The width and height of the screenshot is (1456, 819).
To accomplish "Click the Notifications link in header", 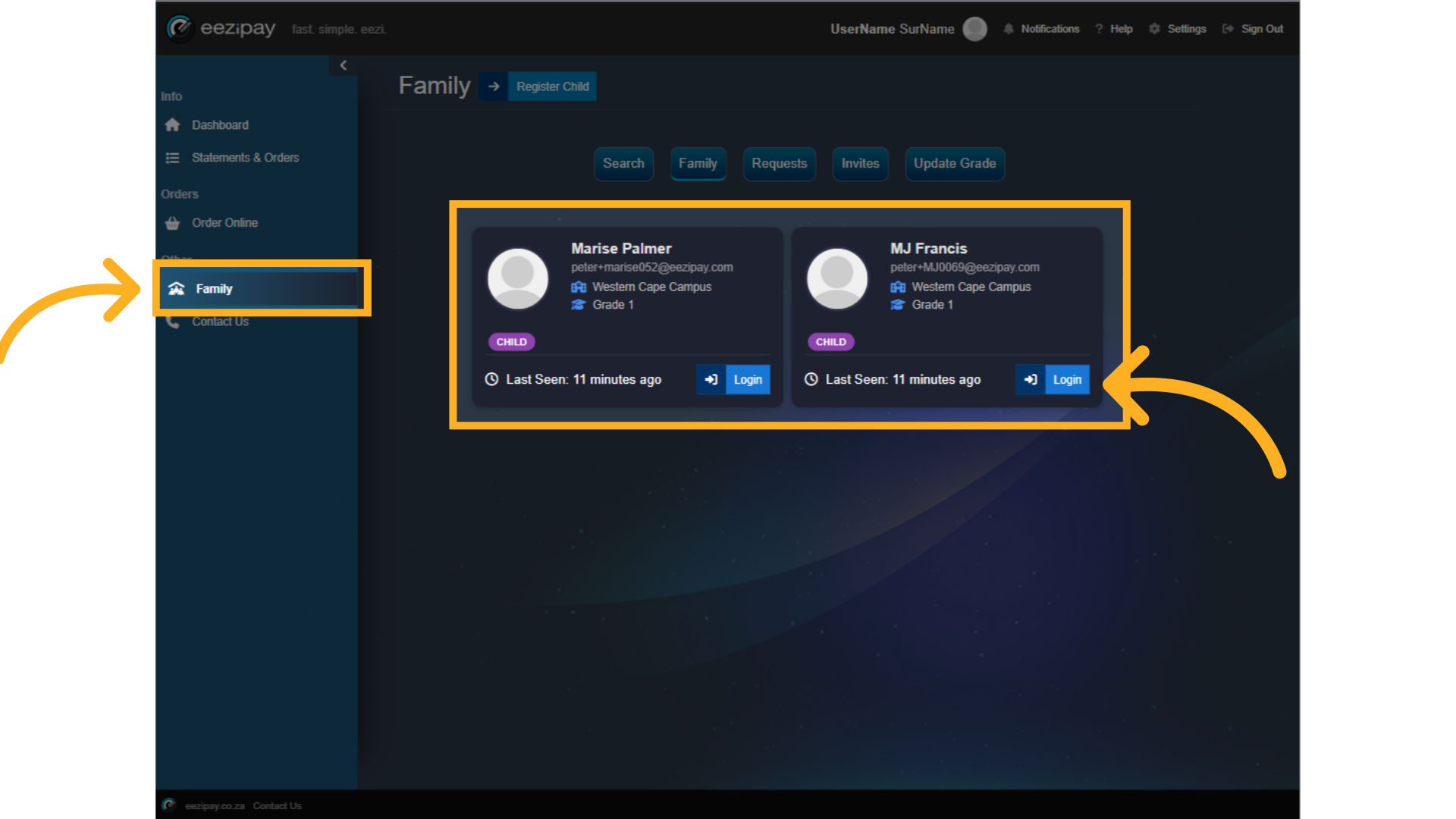I will click(x=1050, y=29).
